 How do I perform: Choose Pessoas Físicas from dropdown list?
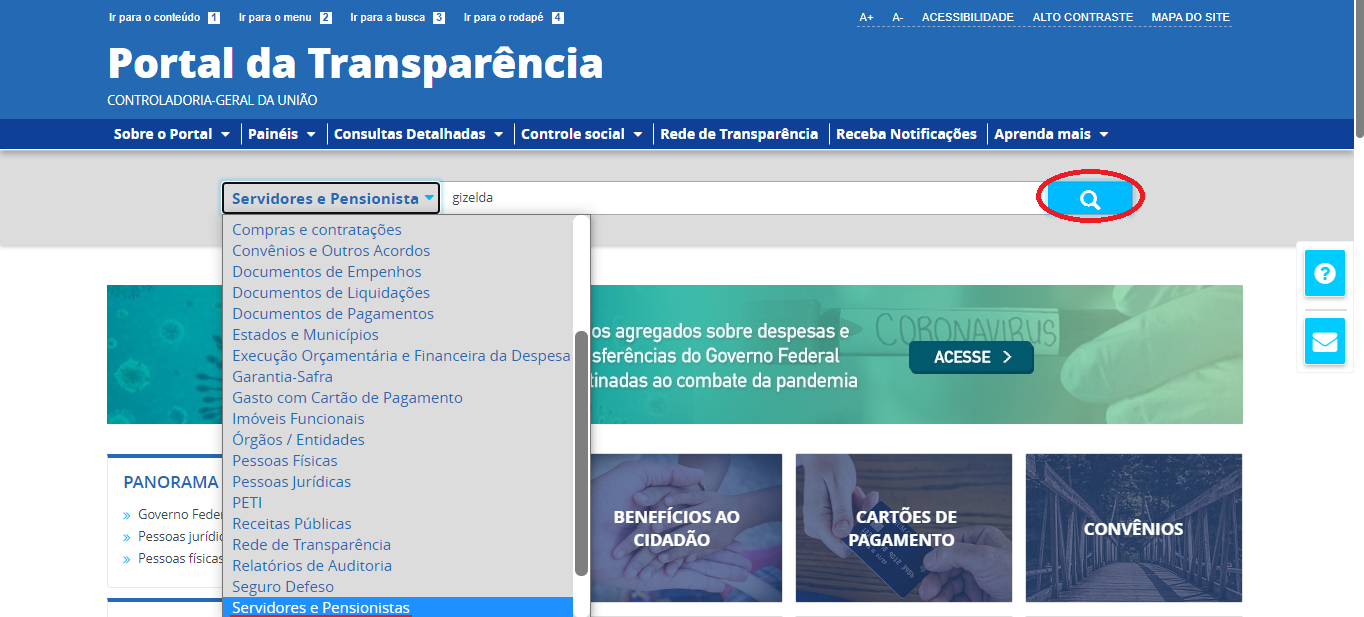(x=285, y=461)
